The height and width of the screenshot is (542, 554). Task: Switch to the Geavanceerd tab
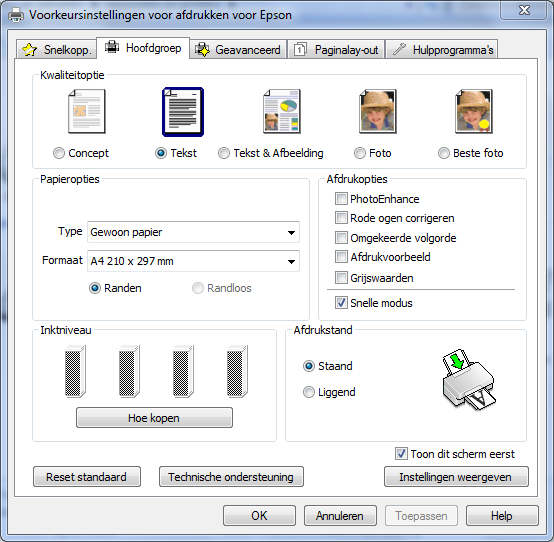(238, 50)
